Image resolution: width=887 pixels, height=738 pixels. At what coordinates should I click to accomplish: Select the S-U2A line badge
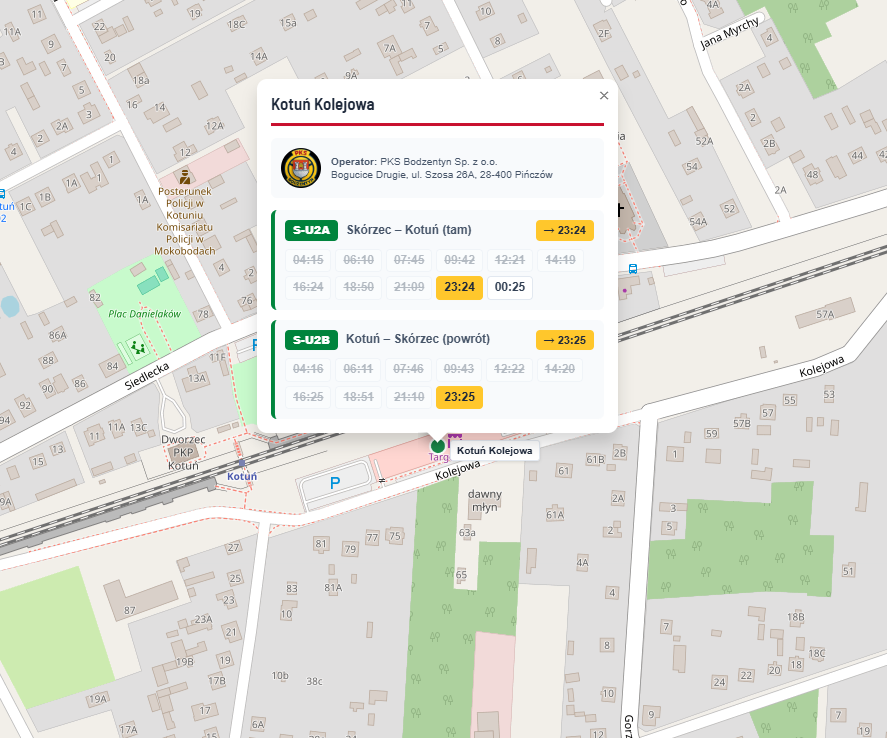311,230
